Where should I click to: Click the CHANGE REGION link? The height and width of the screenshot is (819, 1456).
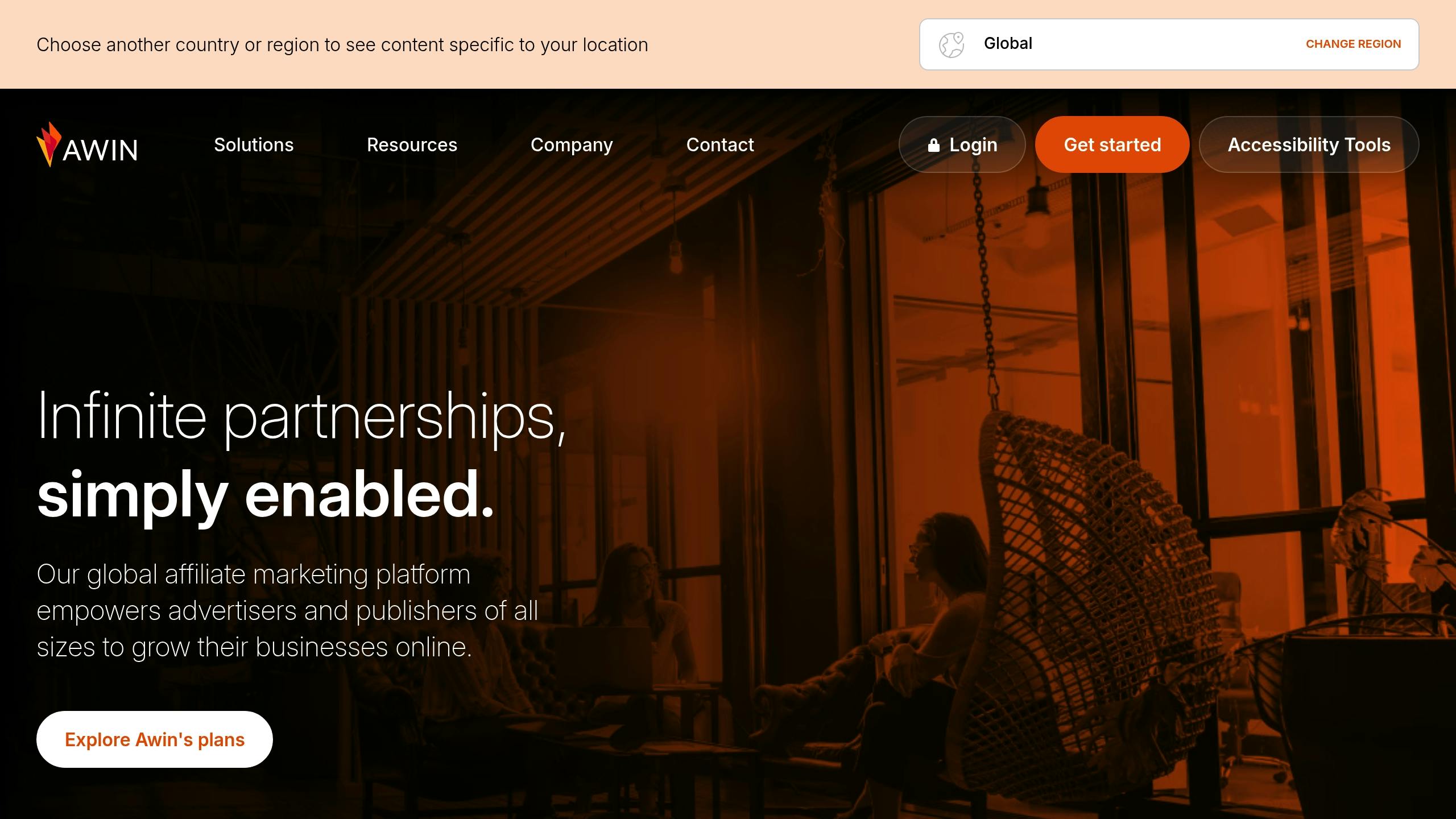click(1353, 44)
